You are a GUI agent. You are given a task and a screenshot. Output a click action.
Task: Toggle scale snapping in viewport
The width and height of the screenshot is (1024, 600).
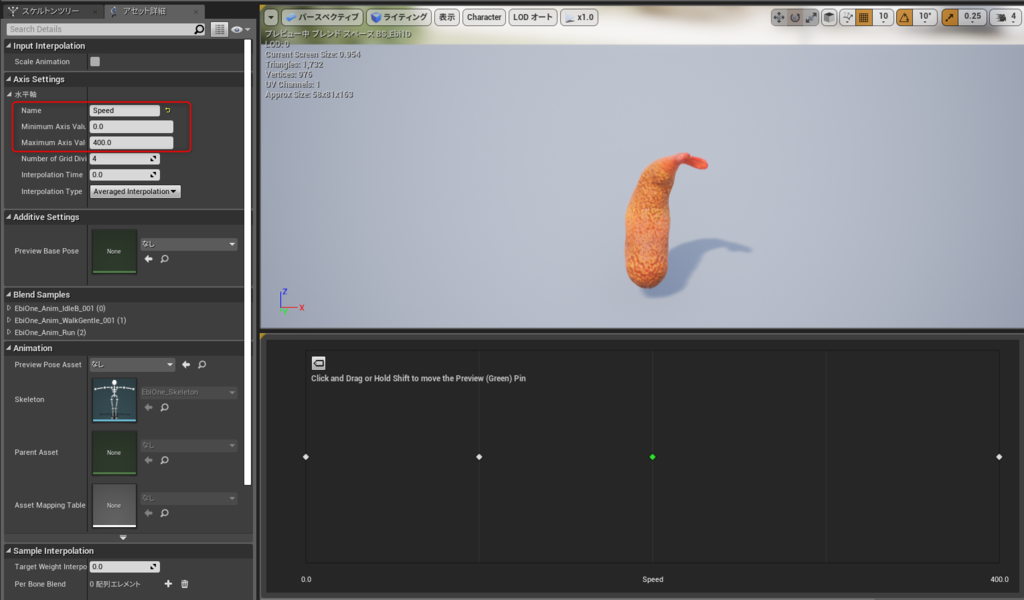pyautogui.click(x=950, y=18)
